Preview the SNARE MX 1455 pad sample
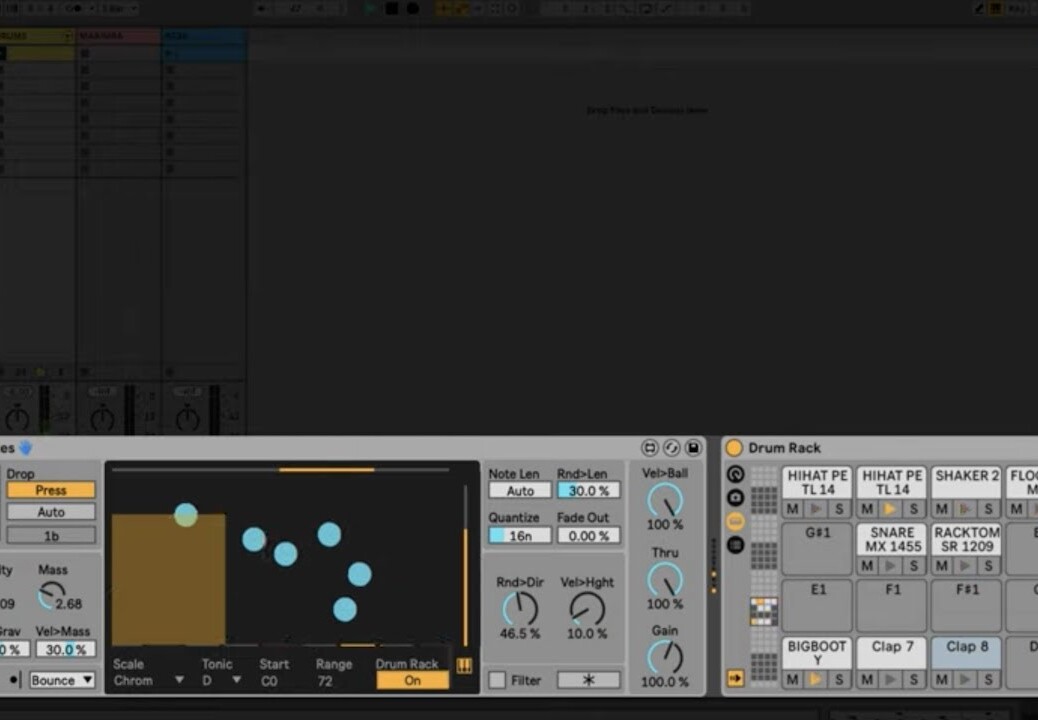Screen dimensions: 1038x720 pos(891,566)
